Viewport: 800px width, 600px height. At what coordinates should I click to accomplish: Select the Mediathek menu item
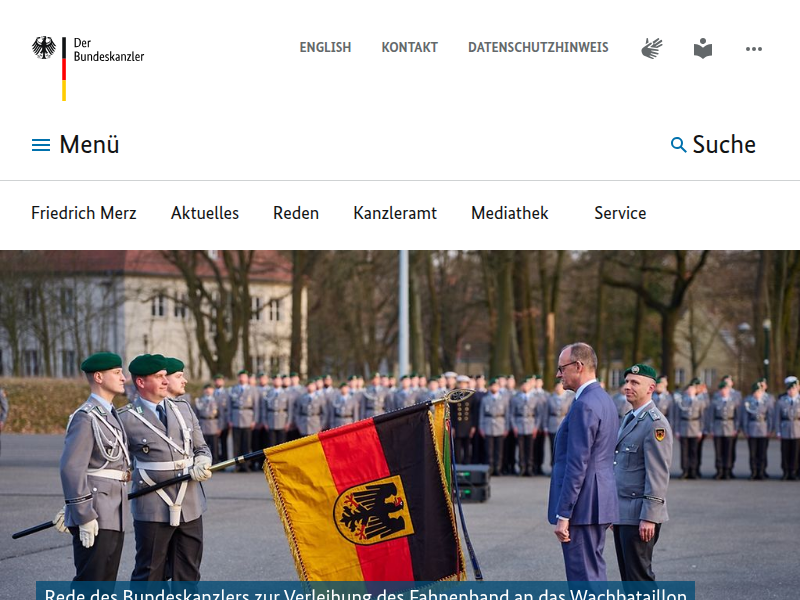510,213
